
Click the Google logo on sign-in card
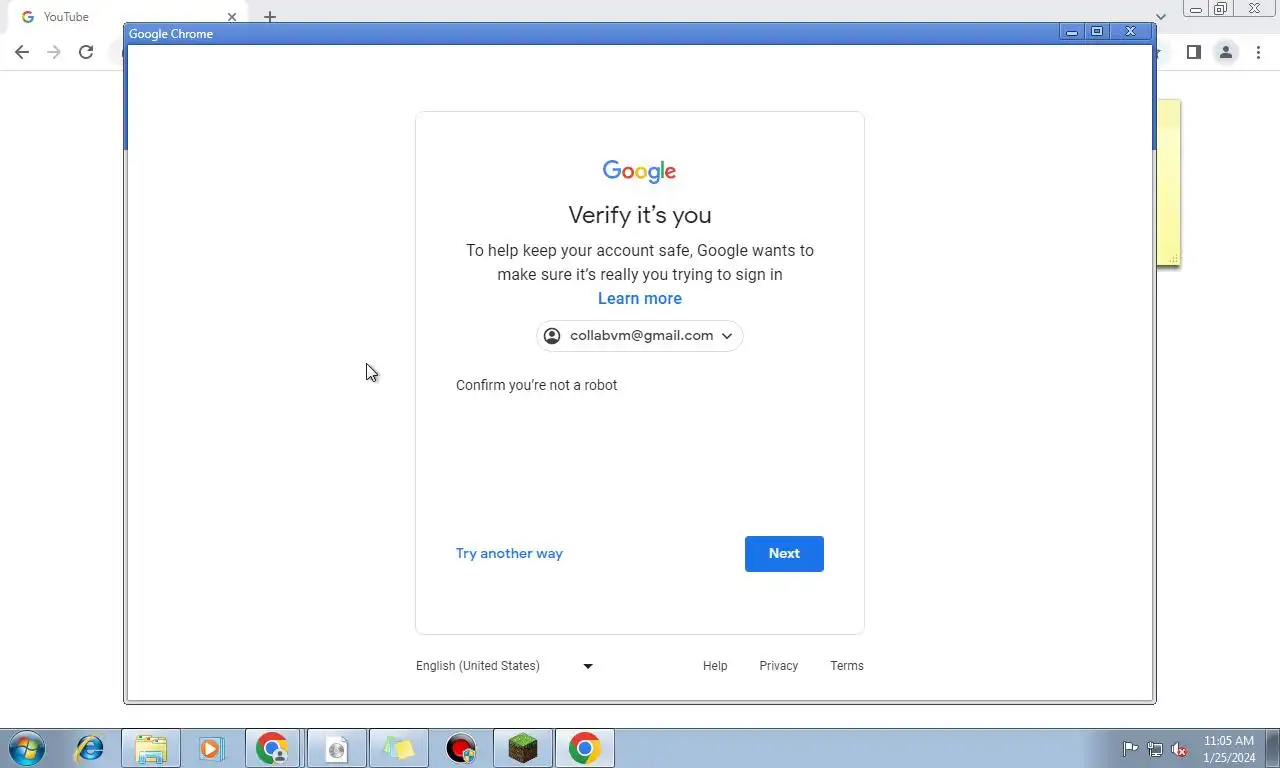[x=640, y=171]
